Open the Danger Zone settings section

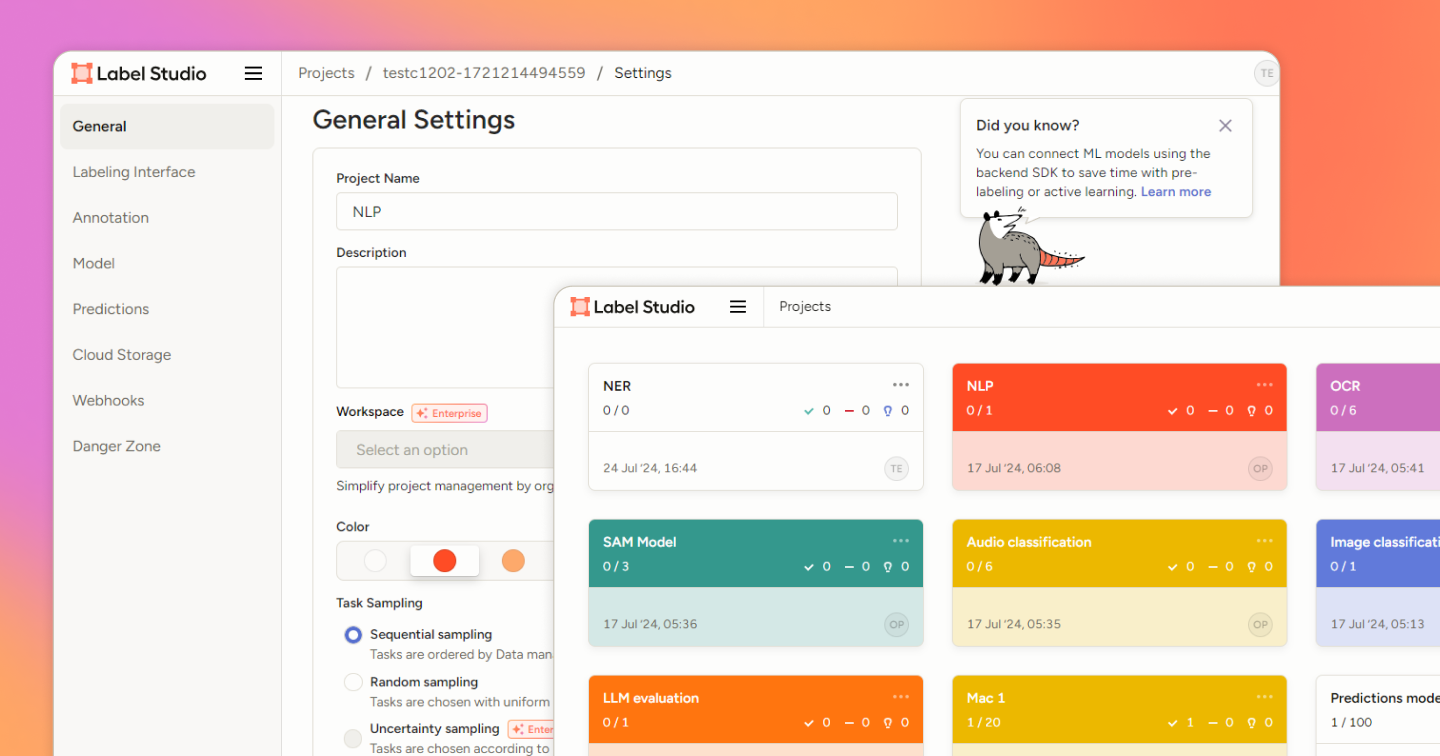[x=116, y=446]
